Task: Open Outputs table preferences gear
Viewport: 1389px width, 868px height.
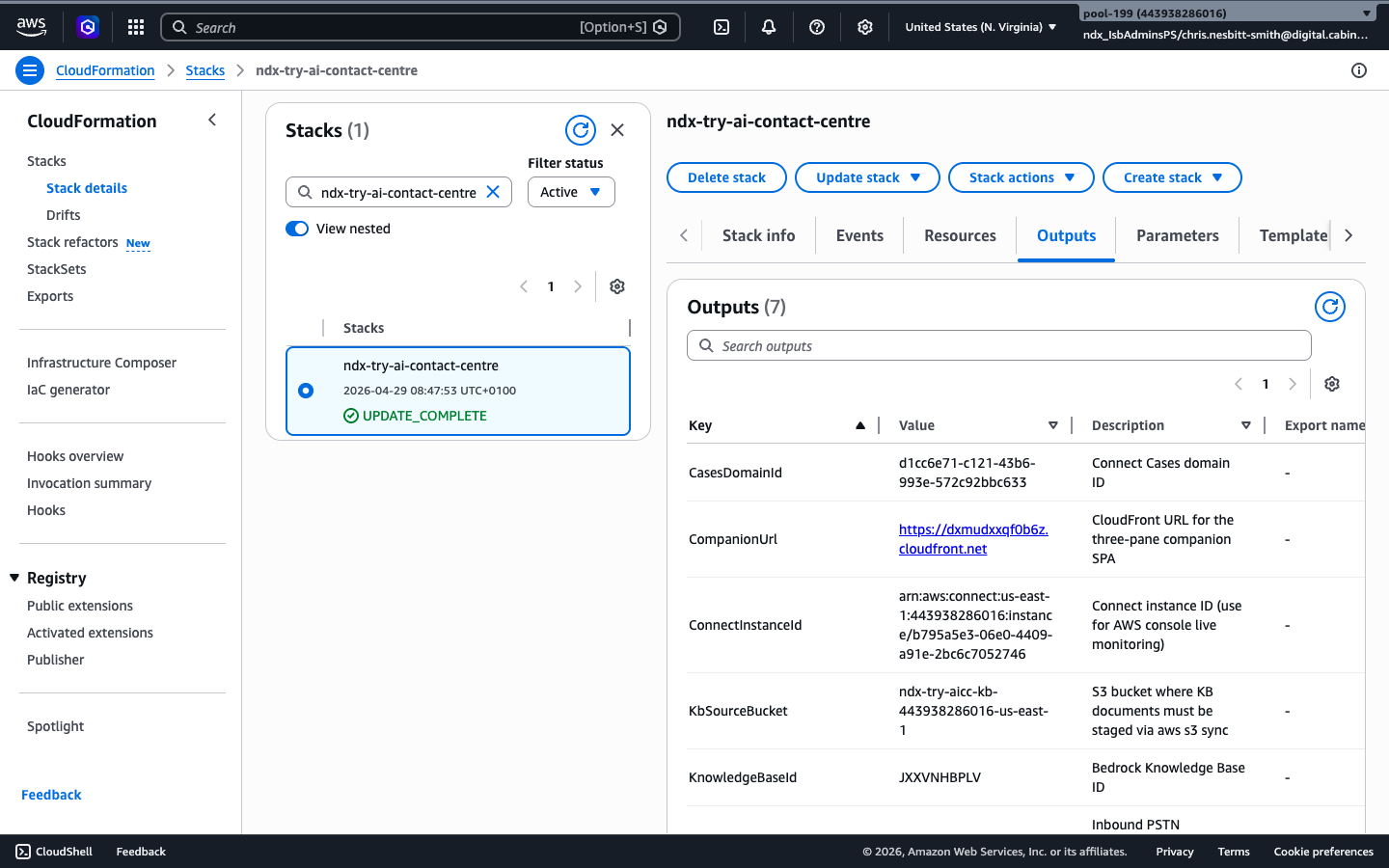Action: (x=1332, y=384)
